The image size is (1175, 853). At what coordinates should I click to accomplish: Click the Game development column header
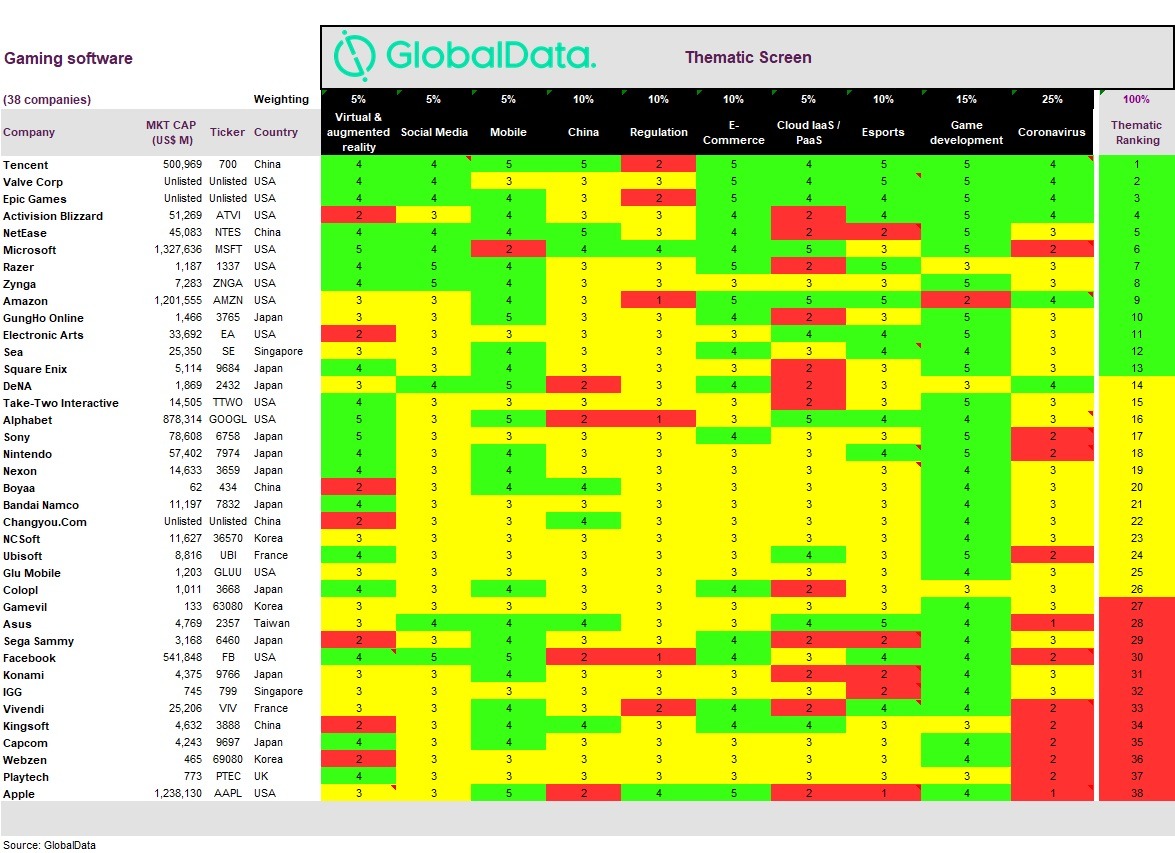click(x=966, y=132)
